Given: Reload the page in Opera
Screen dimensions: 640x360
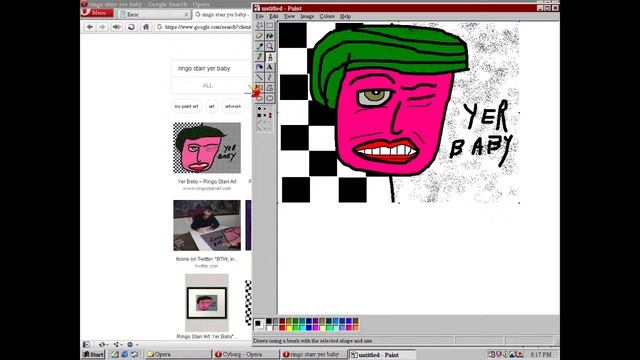Looking at the screenshot, I should pos(131,27).
